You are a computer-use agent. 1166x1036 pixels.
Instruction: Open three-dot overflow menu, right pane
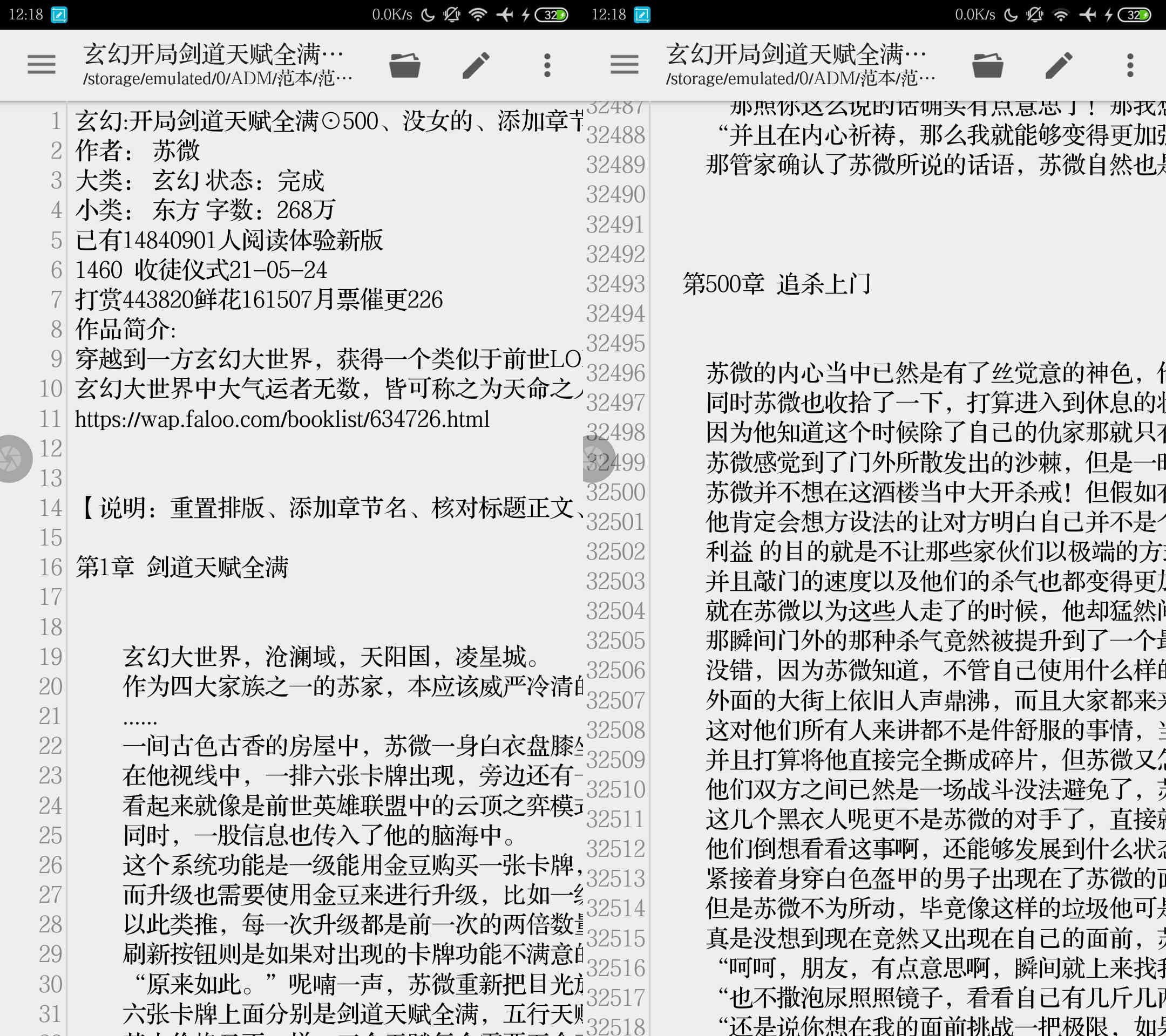[1130, 64]
